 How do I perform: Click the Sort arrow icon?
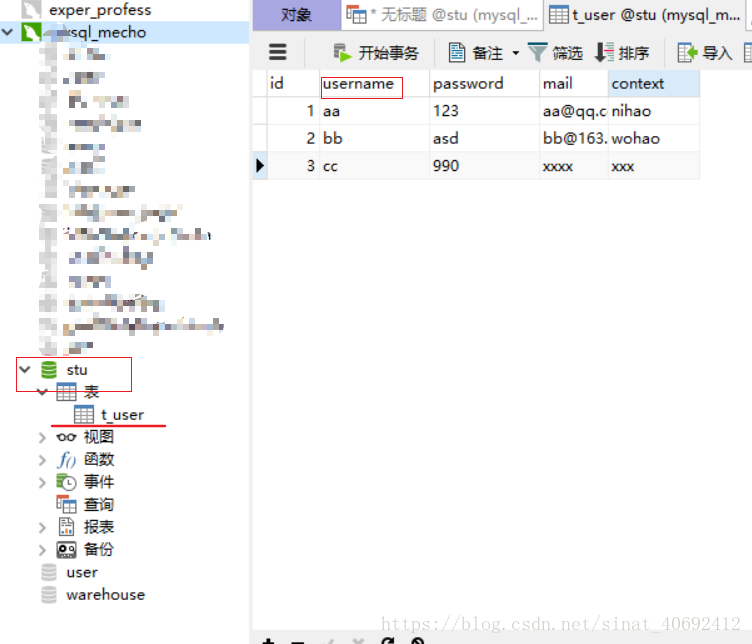click(x=604, y=52)
